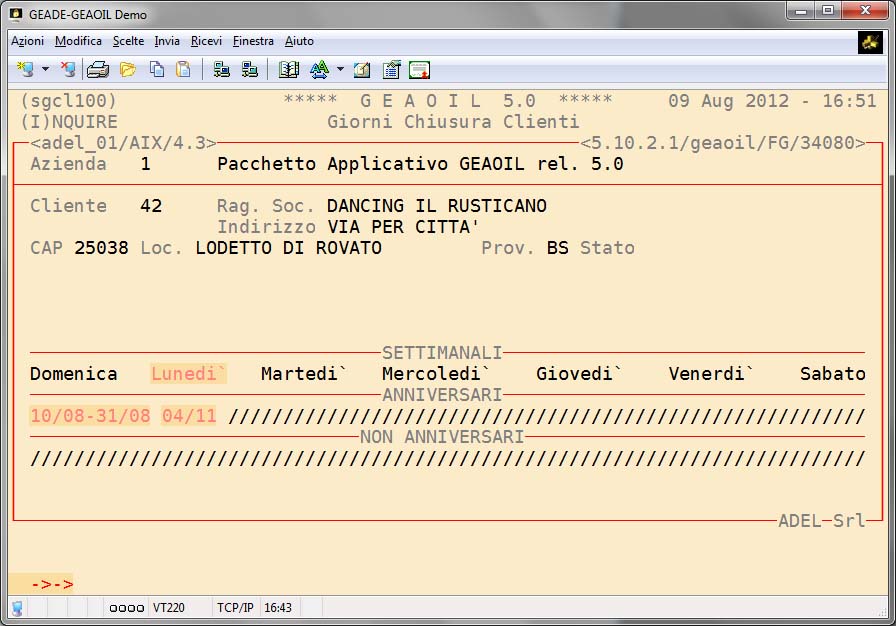The height and width of the screenshot is (626, 896).
Task: Click the certificate icon in toolbar
Action: click(x=419, y=70)
